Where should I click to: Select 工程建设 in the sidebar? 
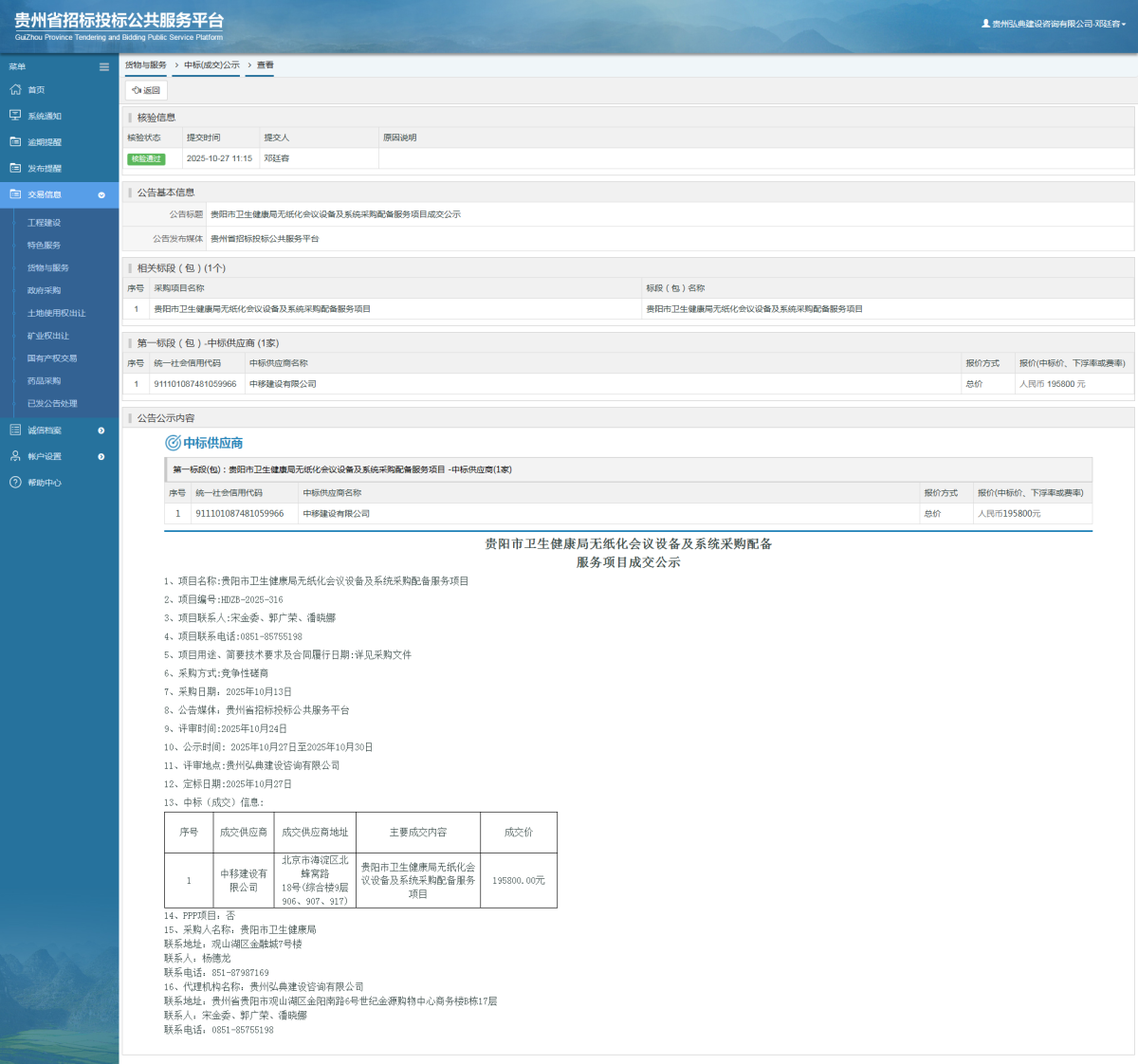tap(44, 223)
